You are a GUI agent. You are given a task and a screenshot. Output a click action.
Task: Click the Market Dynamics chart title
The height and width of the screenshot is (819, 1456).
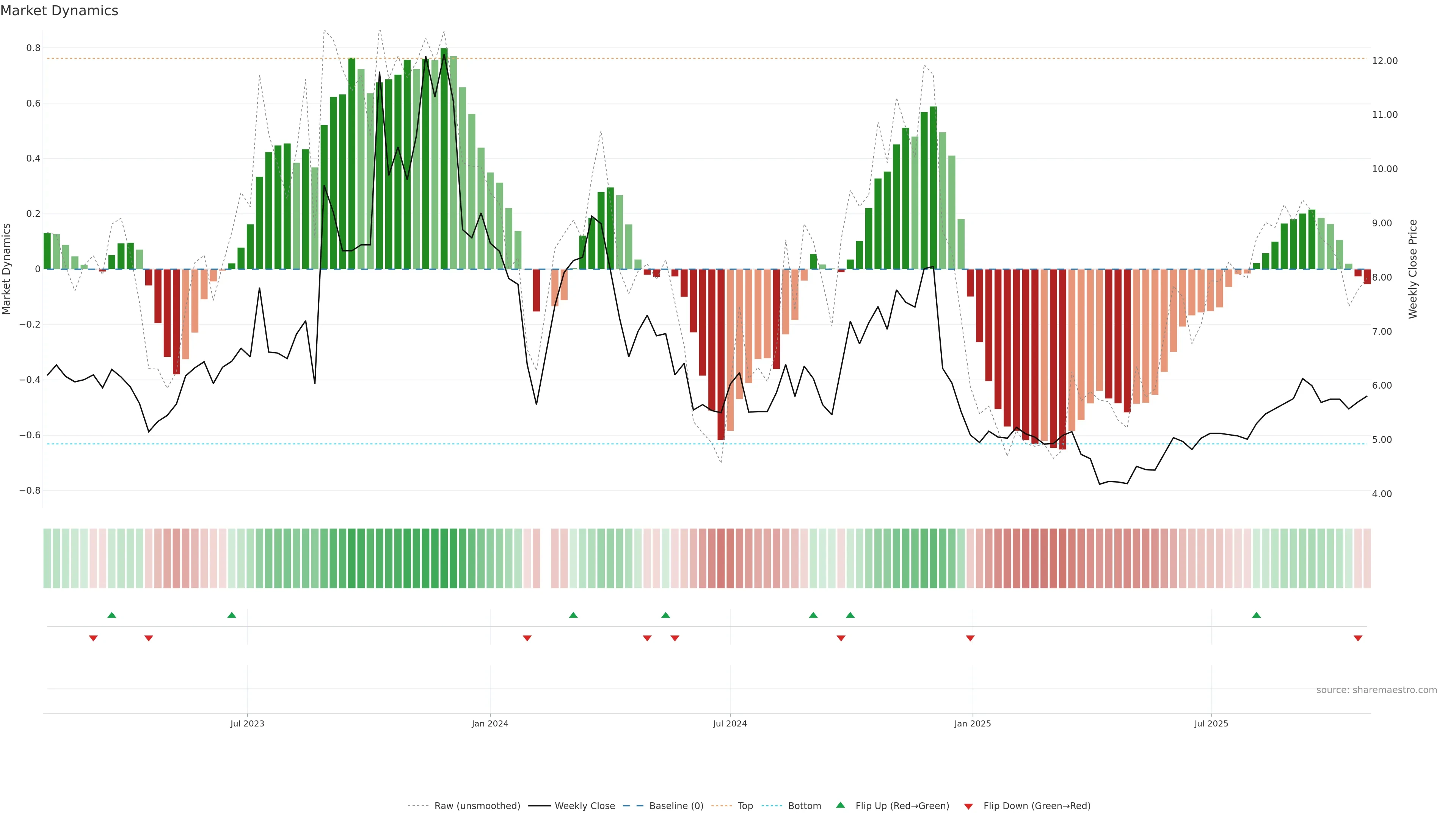[60, 11]
